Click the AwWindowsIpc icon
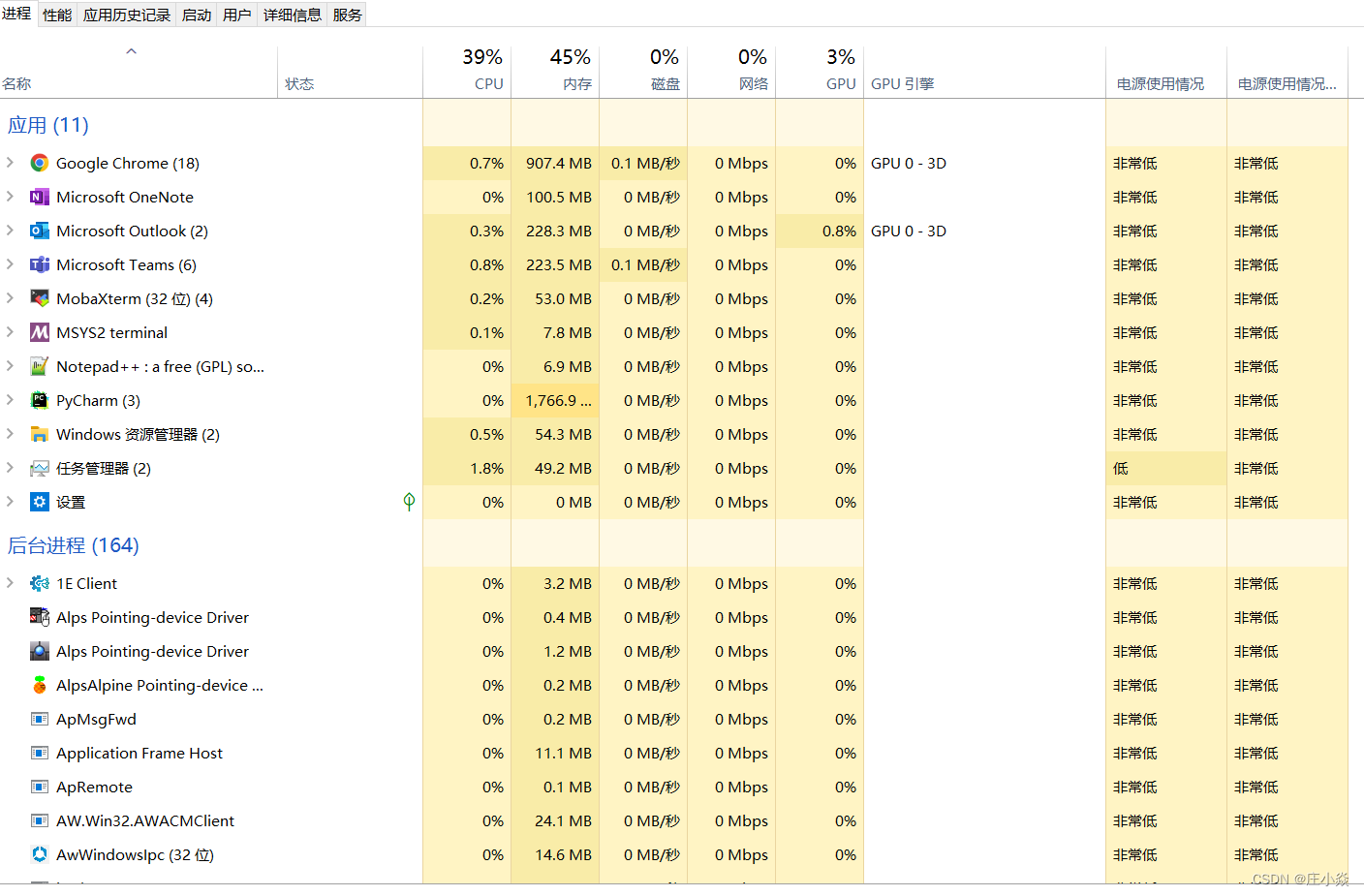 (x=39, y=854)
